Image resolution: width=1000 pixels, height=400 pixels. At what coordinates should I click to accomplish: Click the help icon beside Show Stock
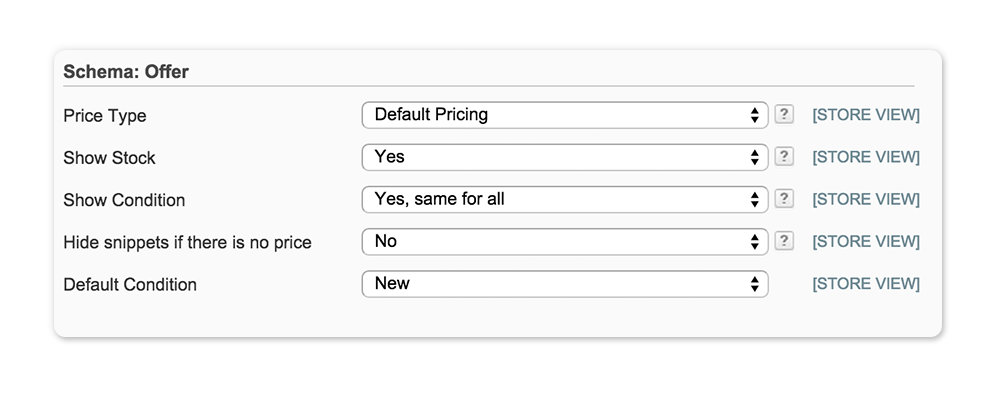(785, 157)
